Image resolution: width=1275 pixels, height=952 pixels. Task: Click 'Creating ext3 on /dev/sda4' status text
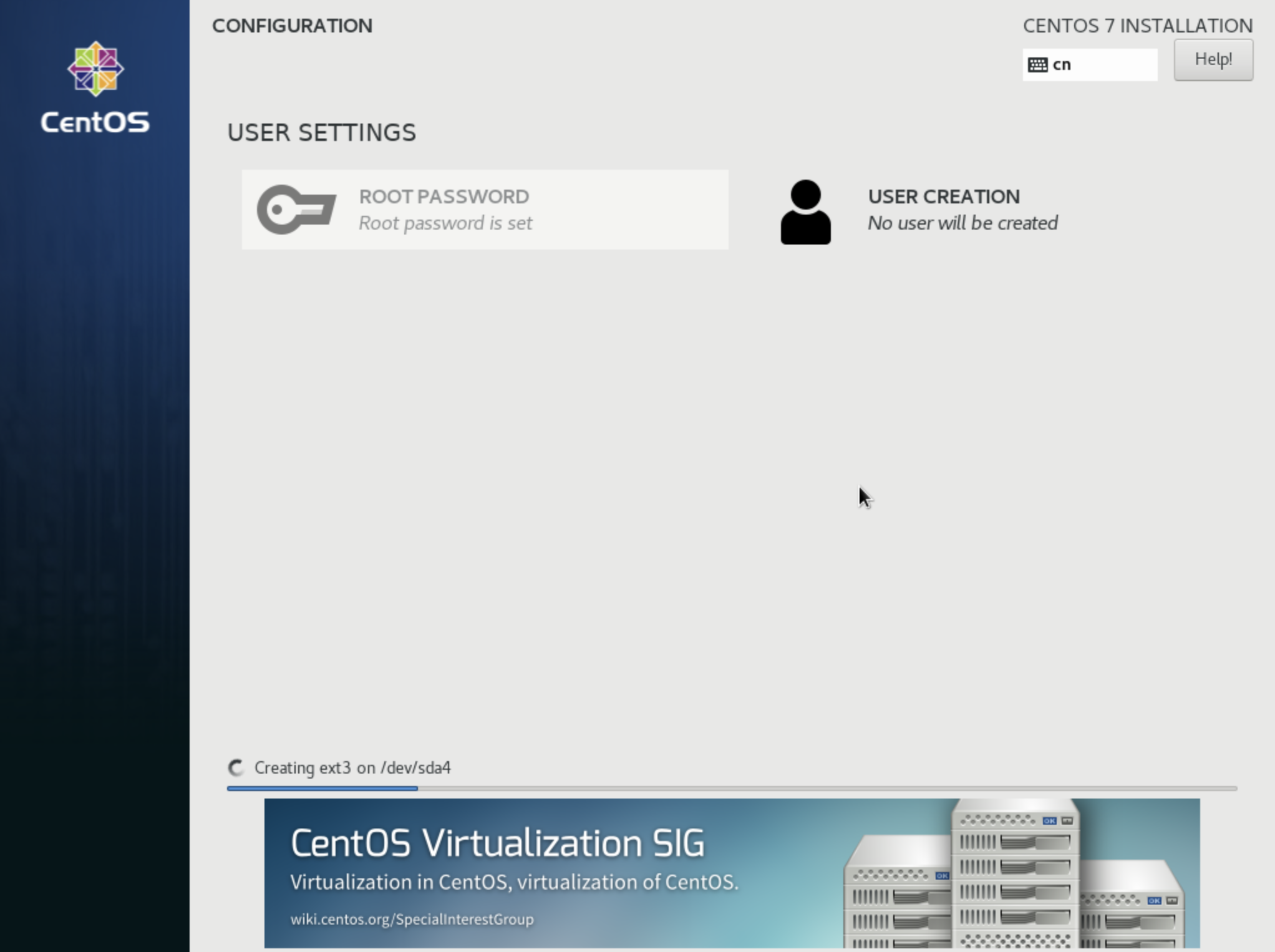tap(352, 768)
